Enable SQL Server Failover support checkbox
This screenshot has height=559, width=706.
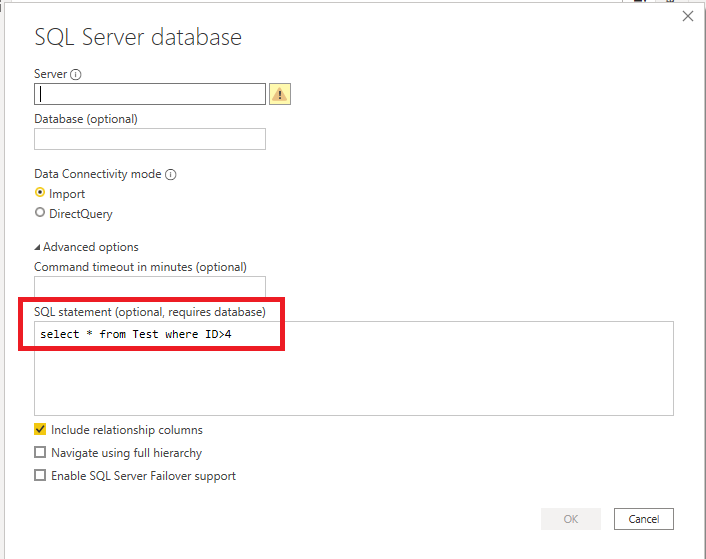point(40,475)
